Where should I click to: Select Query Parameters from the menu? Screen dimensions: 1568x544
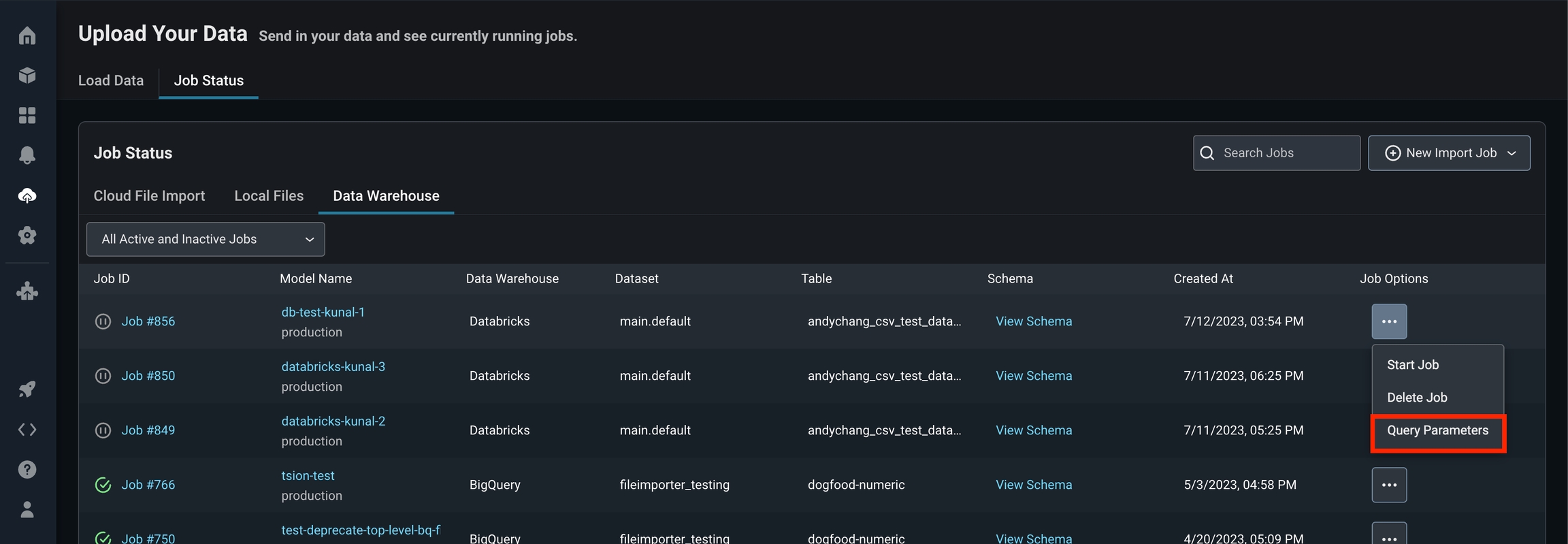click(1437, 431)
